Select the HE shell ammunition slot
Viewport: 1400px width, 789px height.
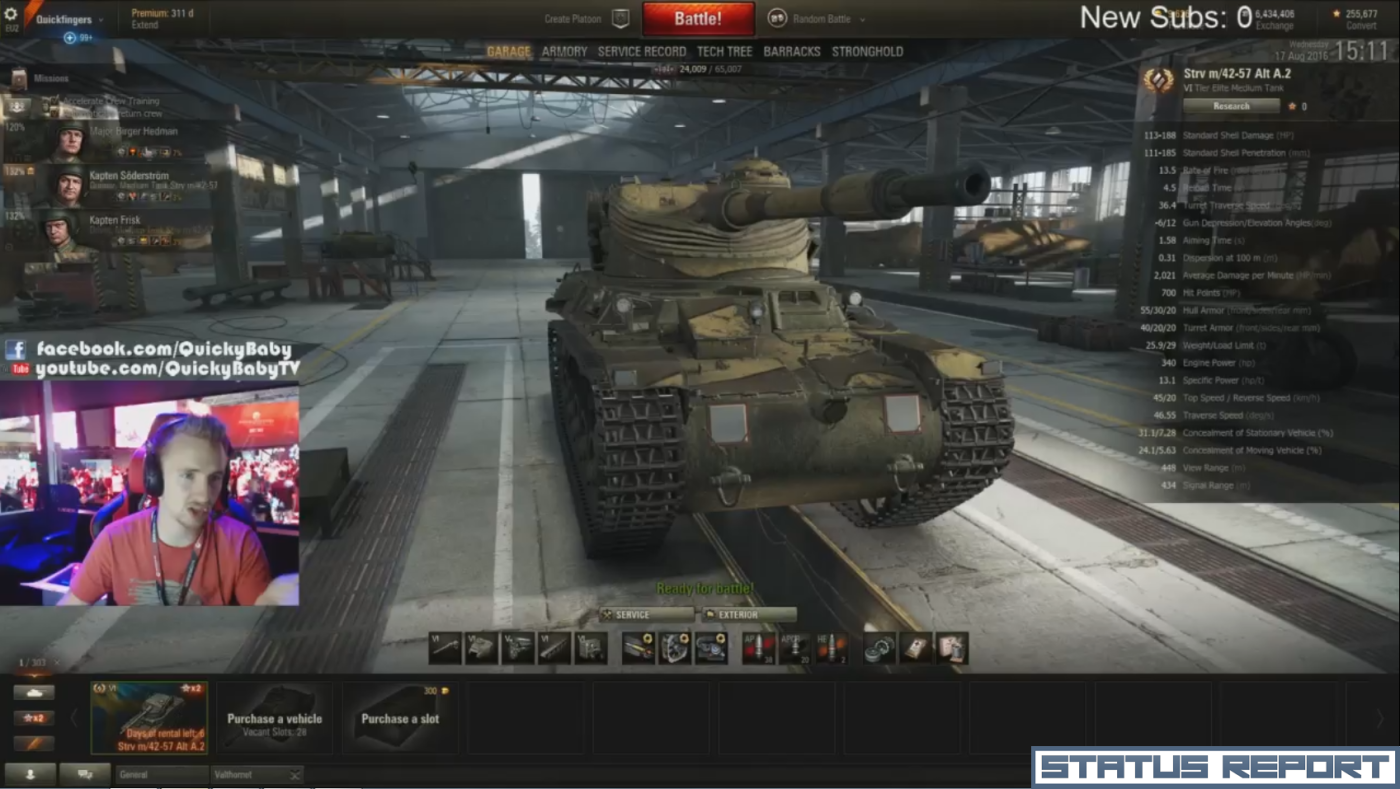point(830,648)
